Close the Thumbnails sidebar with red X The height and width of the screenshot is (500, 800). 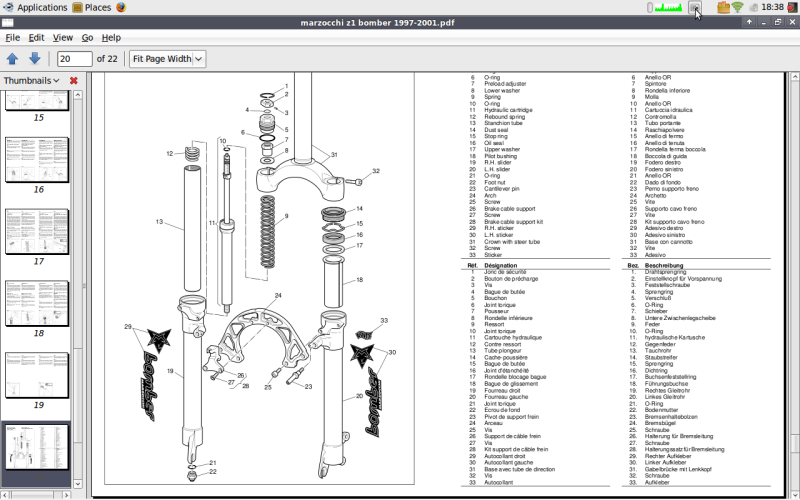click(73, 81)
